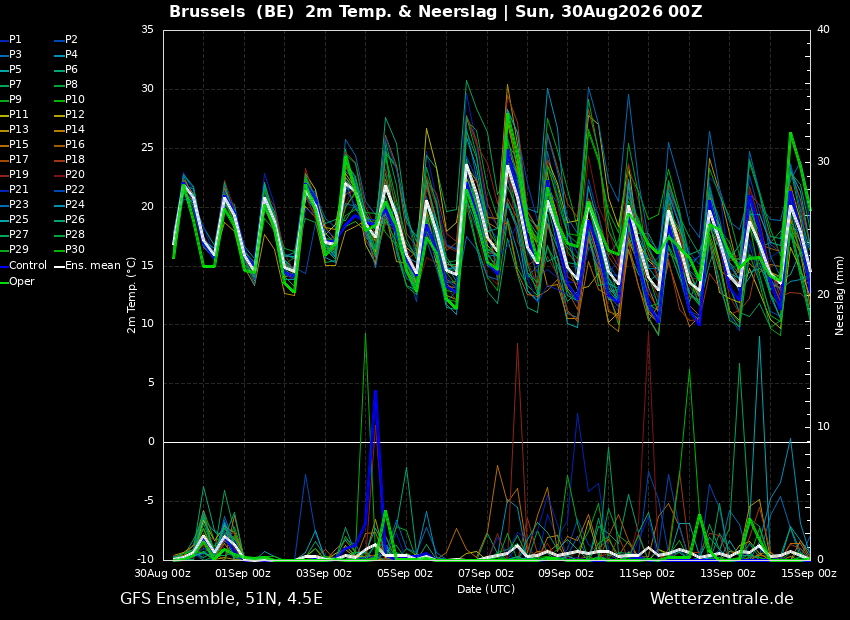Image resolution: width=850 pixels, height=620 pixels.
Task: Click the 09Sep 00z date label
Action: coord(567,573)
